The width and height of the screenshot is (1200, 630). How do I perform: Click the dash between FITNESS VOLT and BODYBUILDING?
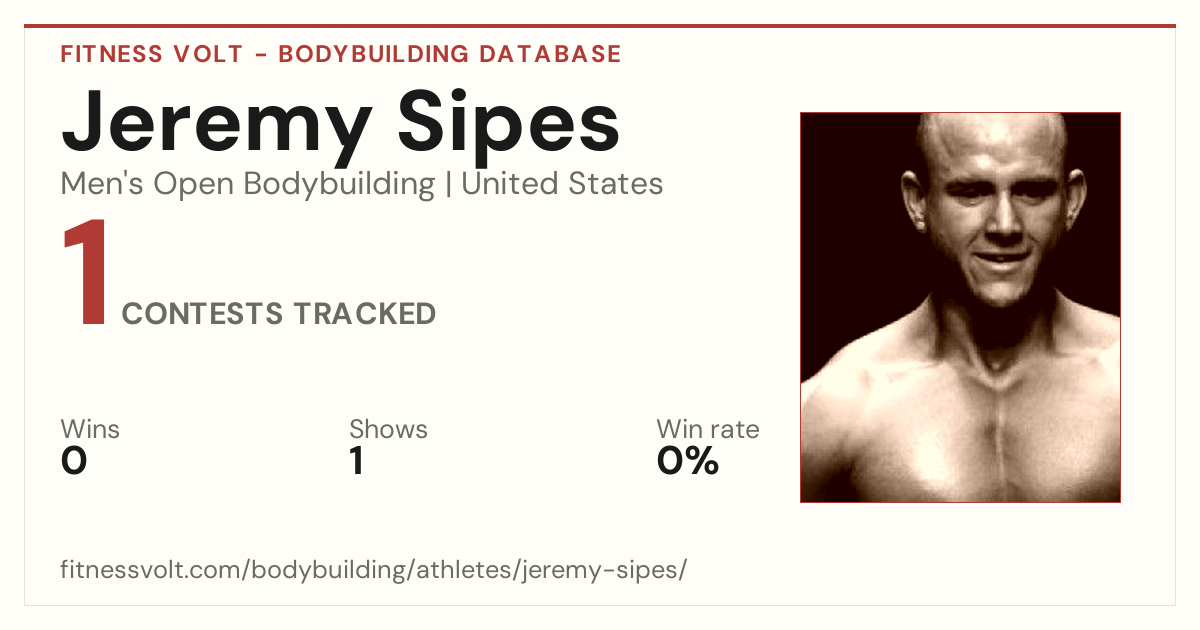(260, 55)
